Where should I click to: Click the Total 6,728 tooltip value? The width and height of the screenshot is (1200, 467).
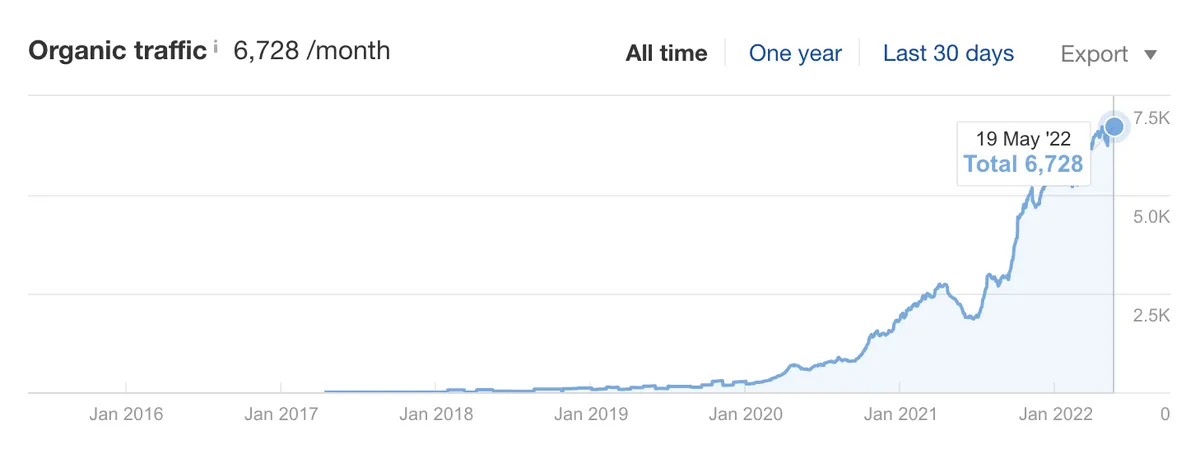[x=1023, y=164]
